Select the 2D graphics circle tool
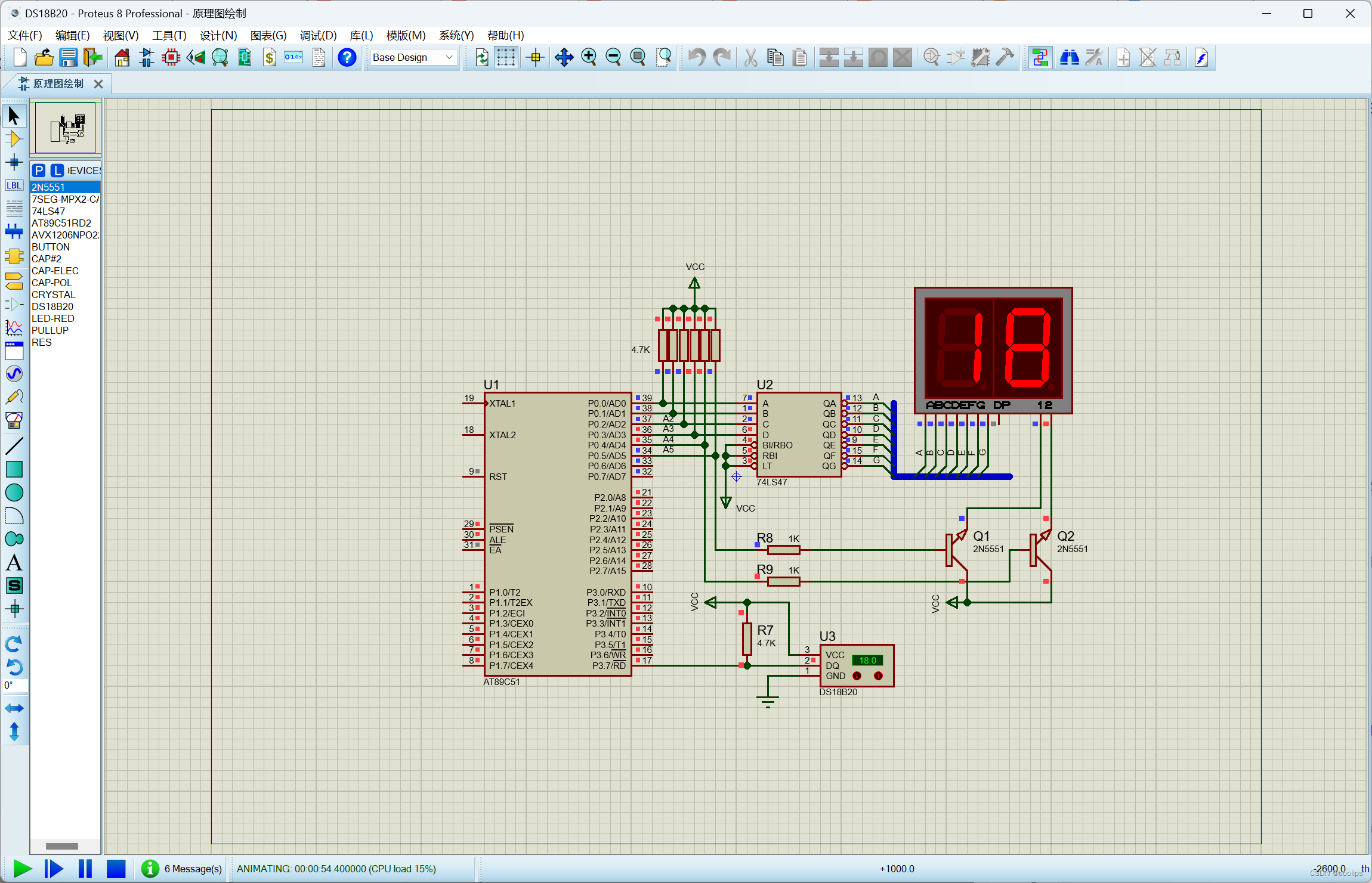Screen dimensions: 1372x883 [x=14, y=492]
